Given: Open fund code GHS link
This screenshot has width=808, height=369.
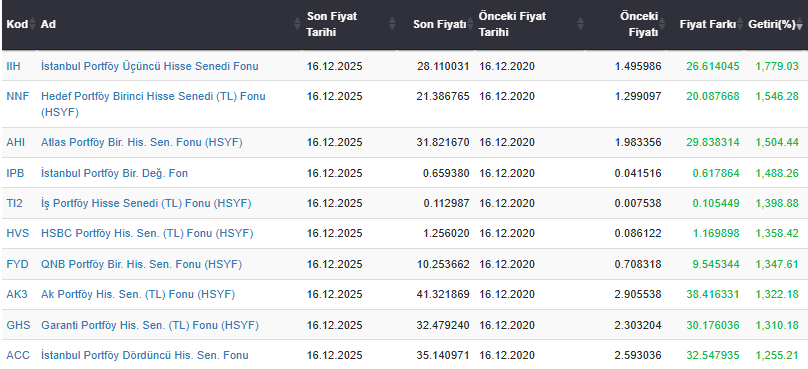Looking at the screenshot, I should (x=18, y=325).
